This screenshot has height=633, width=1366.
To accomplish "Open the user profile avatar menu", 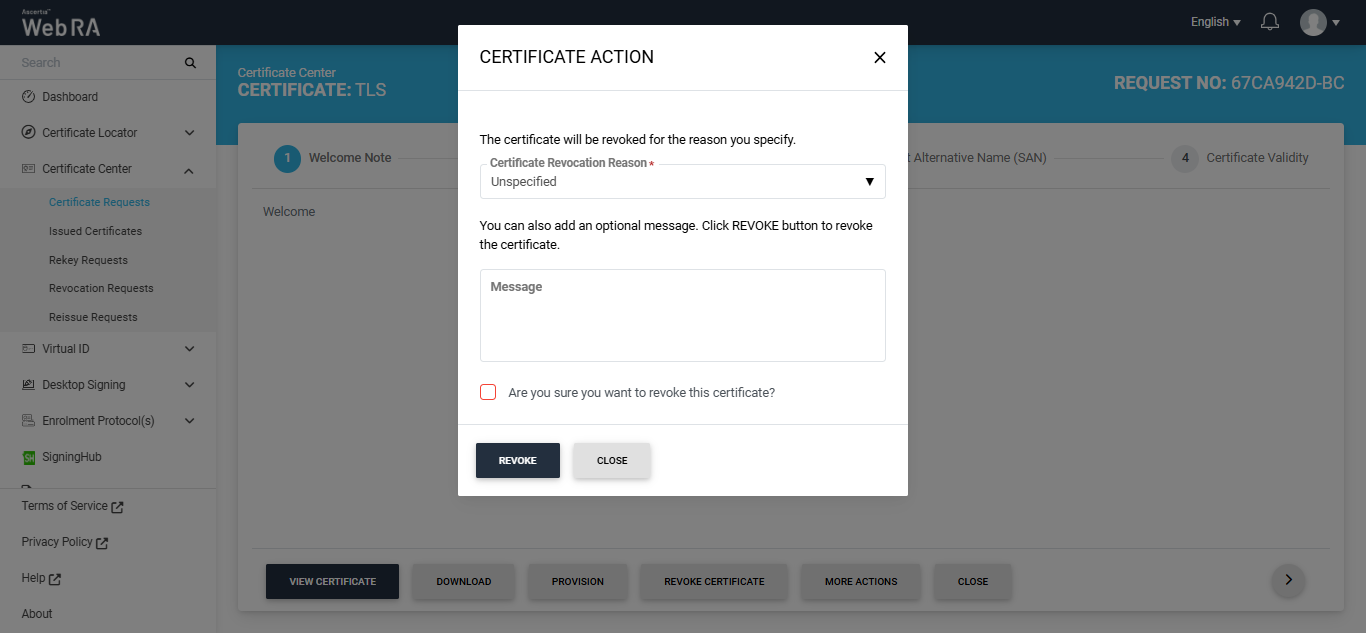I will click(x=1313, y=22).
